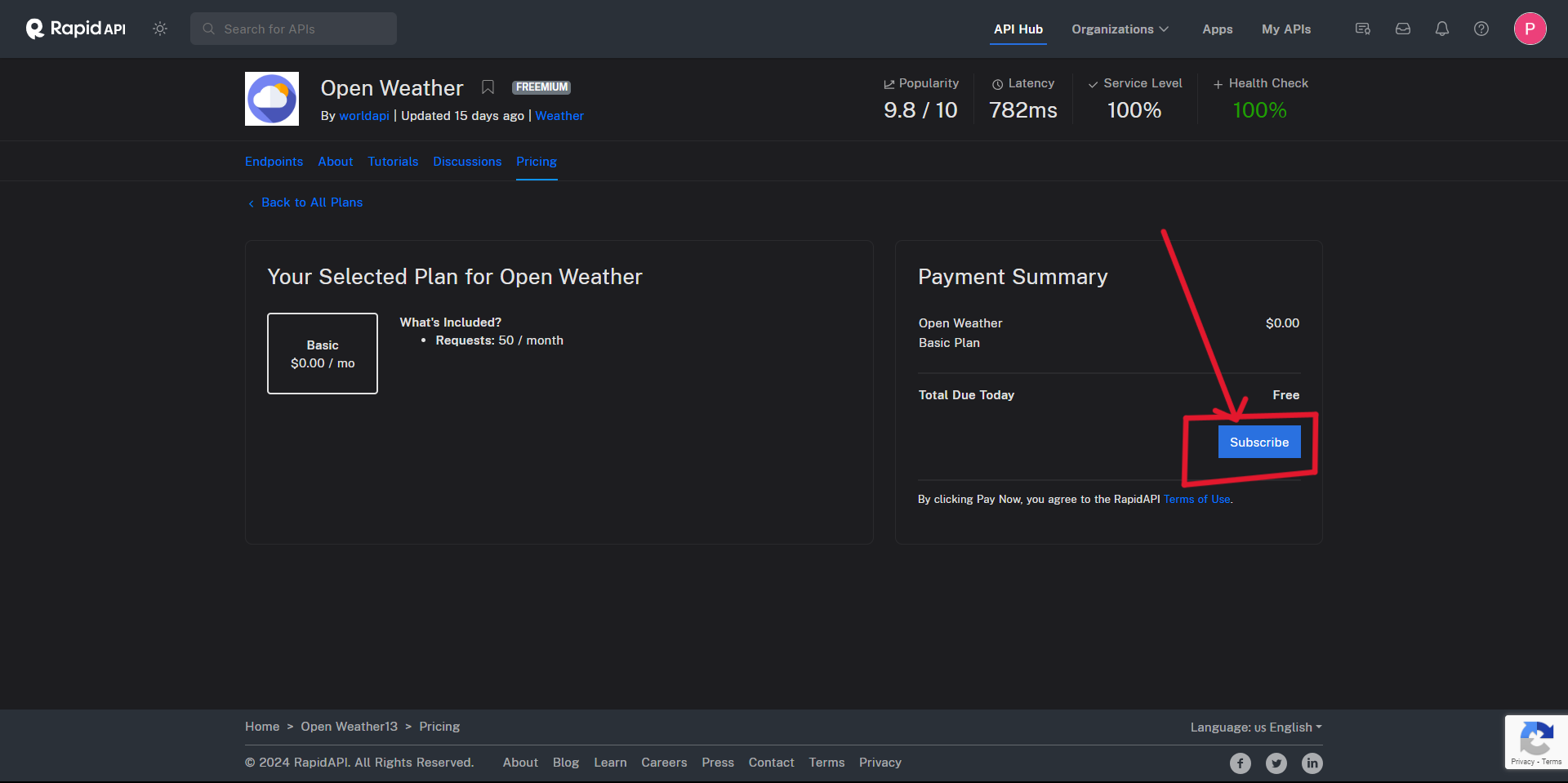Focus the Search for APIs field
Image resolution: width=1568 pixels, height=783 pixels.
pyautogui.click(x=293, y=29)
